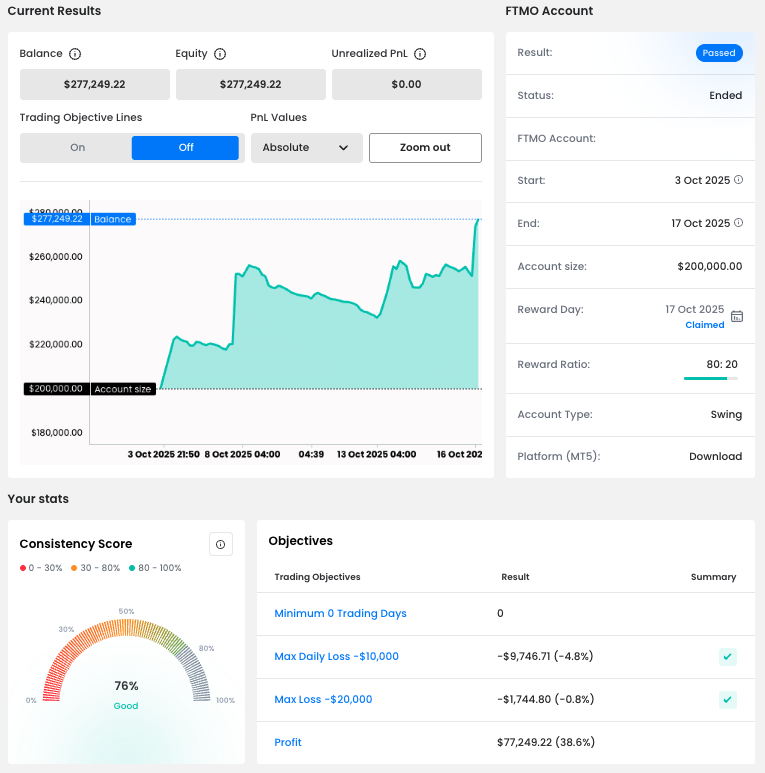The width and height of the screenshot is (765, 773).
Task: Click the End date info icon
Action: click(x=739, y=223)
